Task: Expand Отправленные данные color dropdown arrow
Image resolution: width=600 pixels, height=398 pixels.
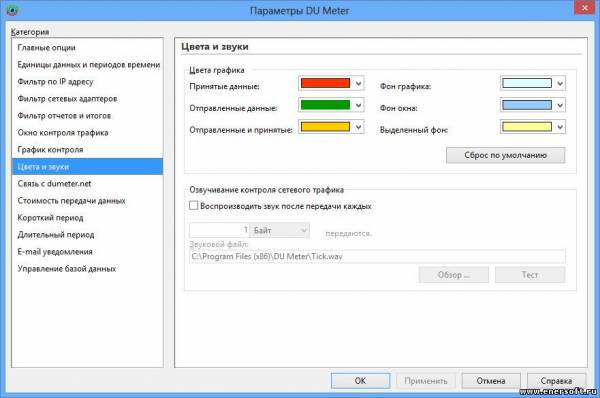Action: pyautogui.click(x=358, y=105)
